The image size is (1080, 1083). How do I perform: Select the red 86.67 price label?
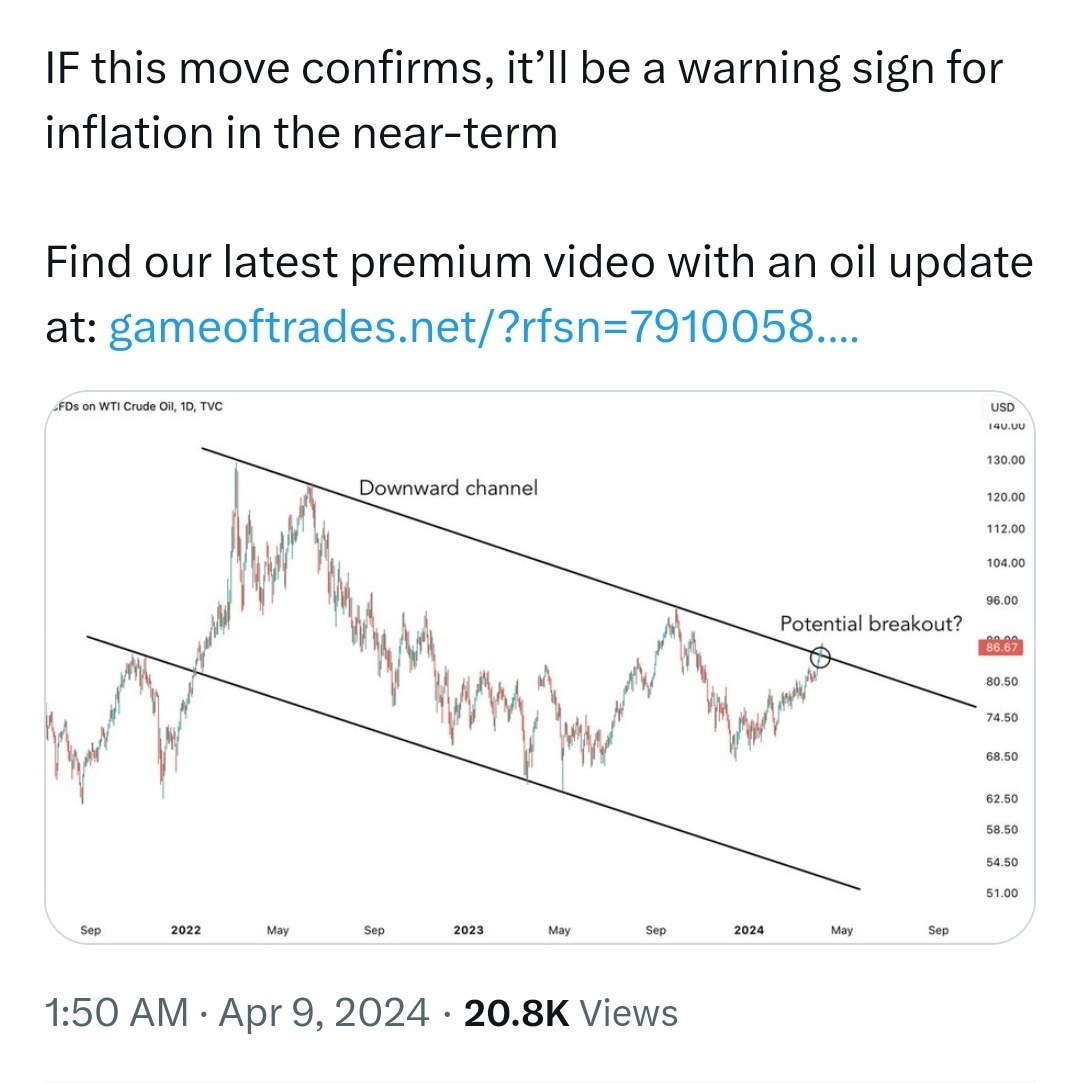[1001, 647]
